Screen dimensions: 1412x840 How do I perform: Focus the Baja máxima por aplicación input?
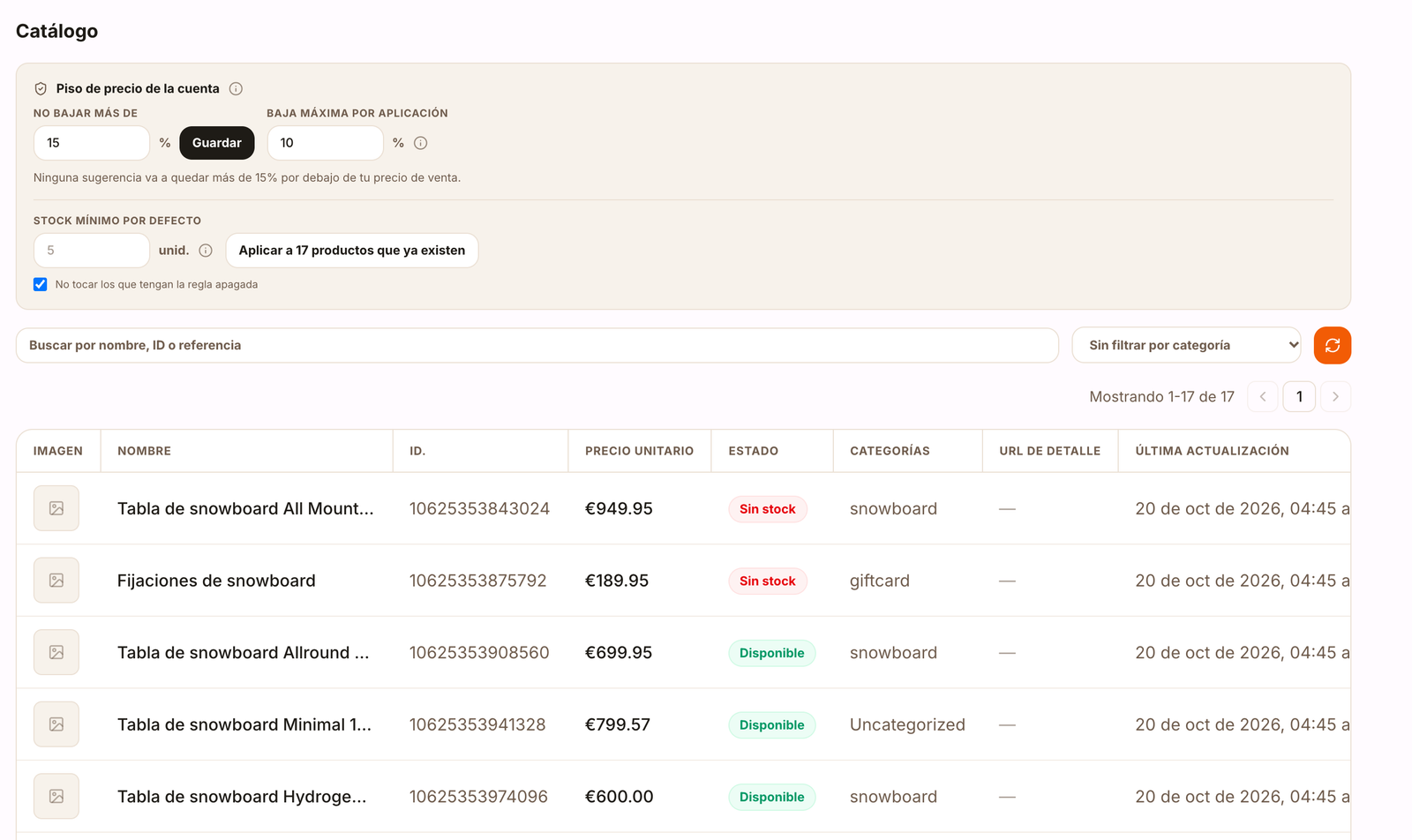click(326, 143)
